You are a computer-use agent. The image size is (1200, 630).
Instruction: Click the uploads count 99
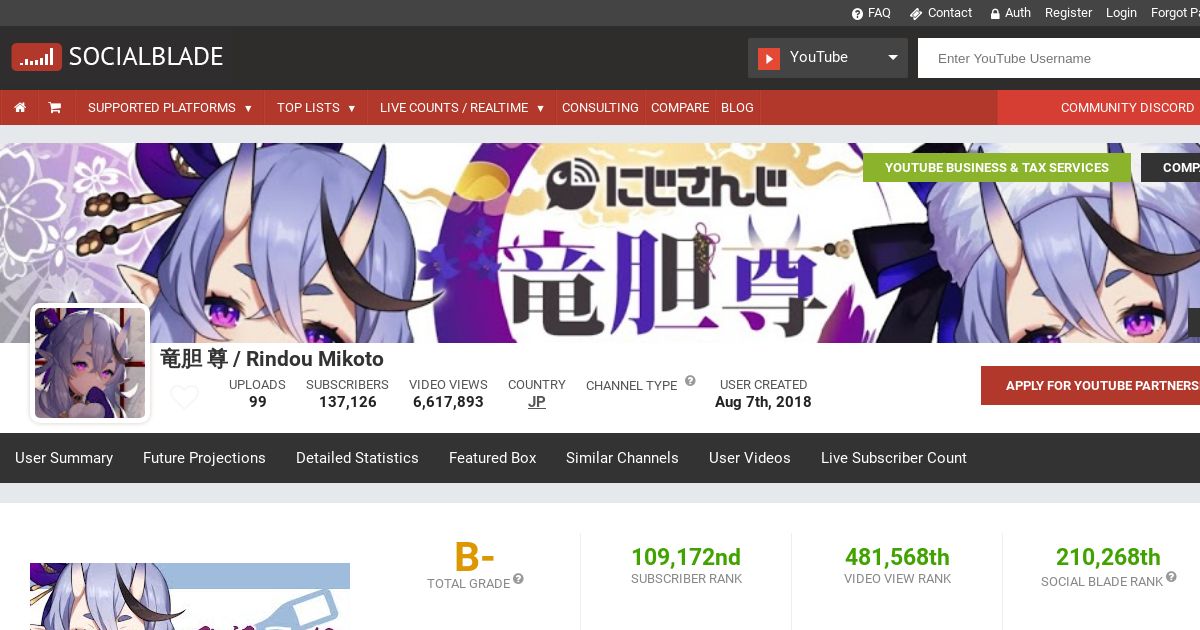point(258,402)
